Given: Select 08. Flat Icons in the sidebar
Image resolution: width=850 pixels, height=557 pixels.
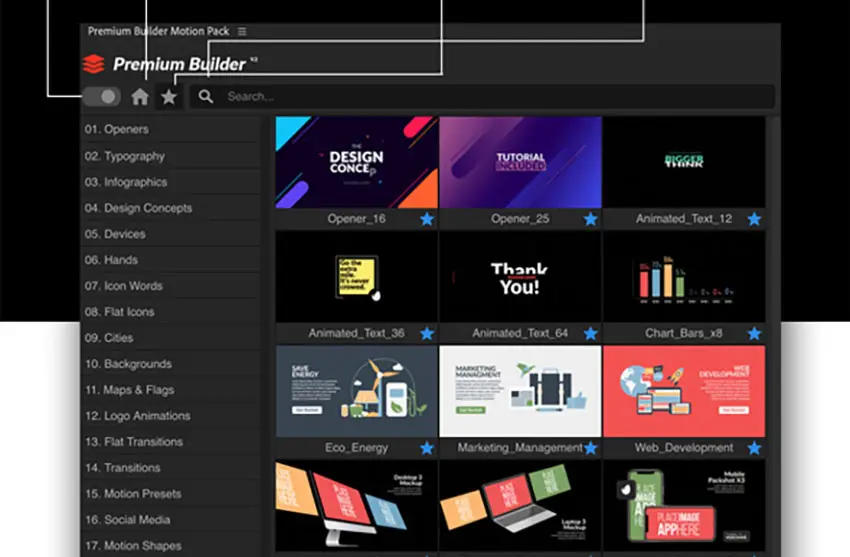Looking at the screenshot, I should (x=170, y=312).
